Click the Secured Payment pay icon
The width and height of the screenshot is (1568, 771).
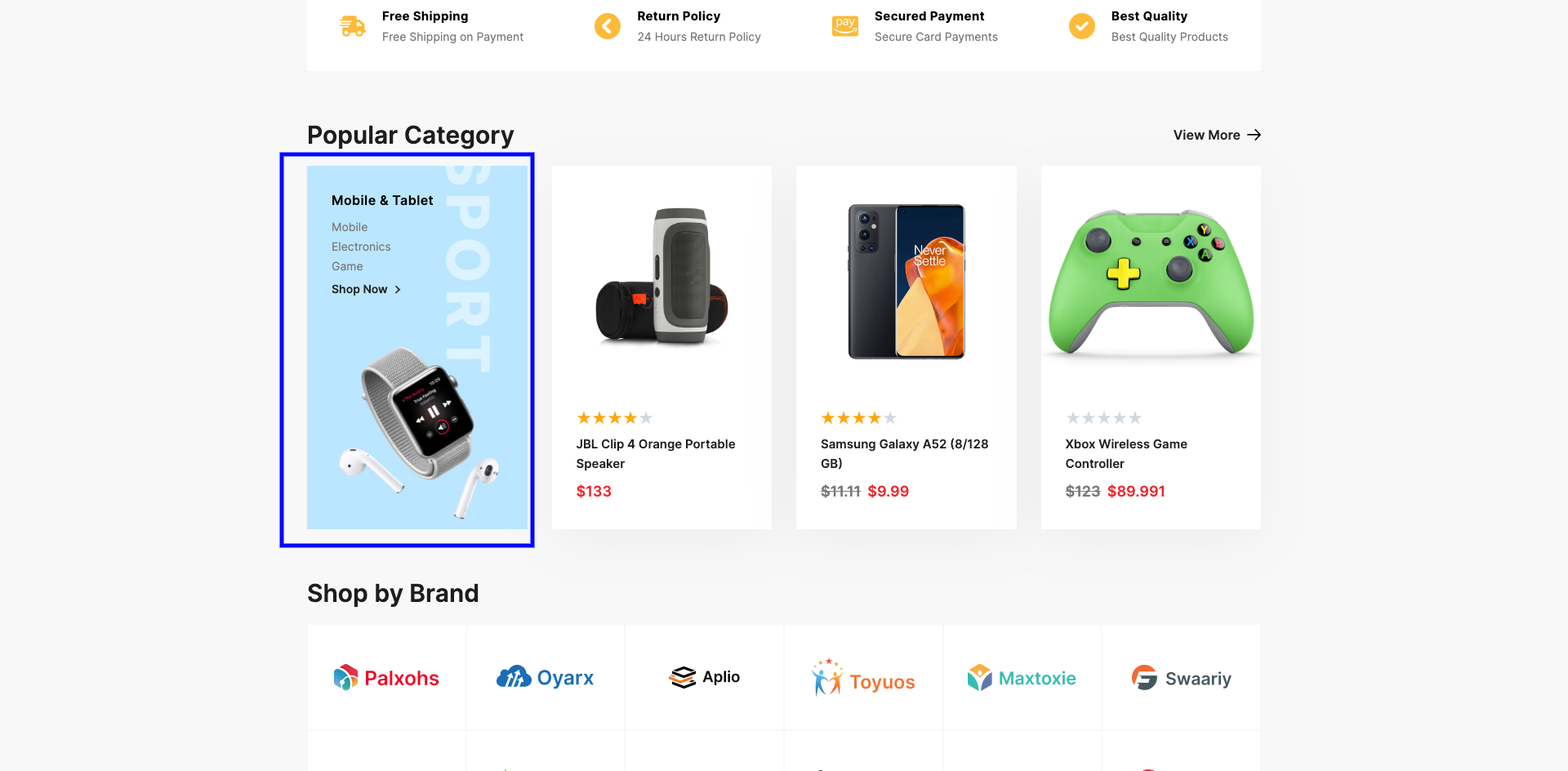(845, 26)
